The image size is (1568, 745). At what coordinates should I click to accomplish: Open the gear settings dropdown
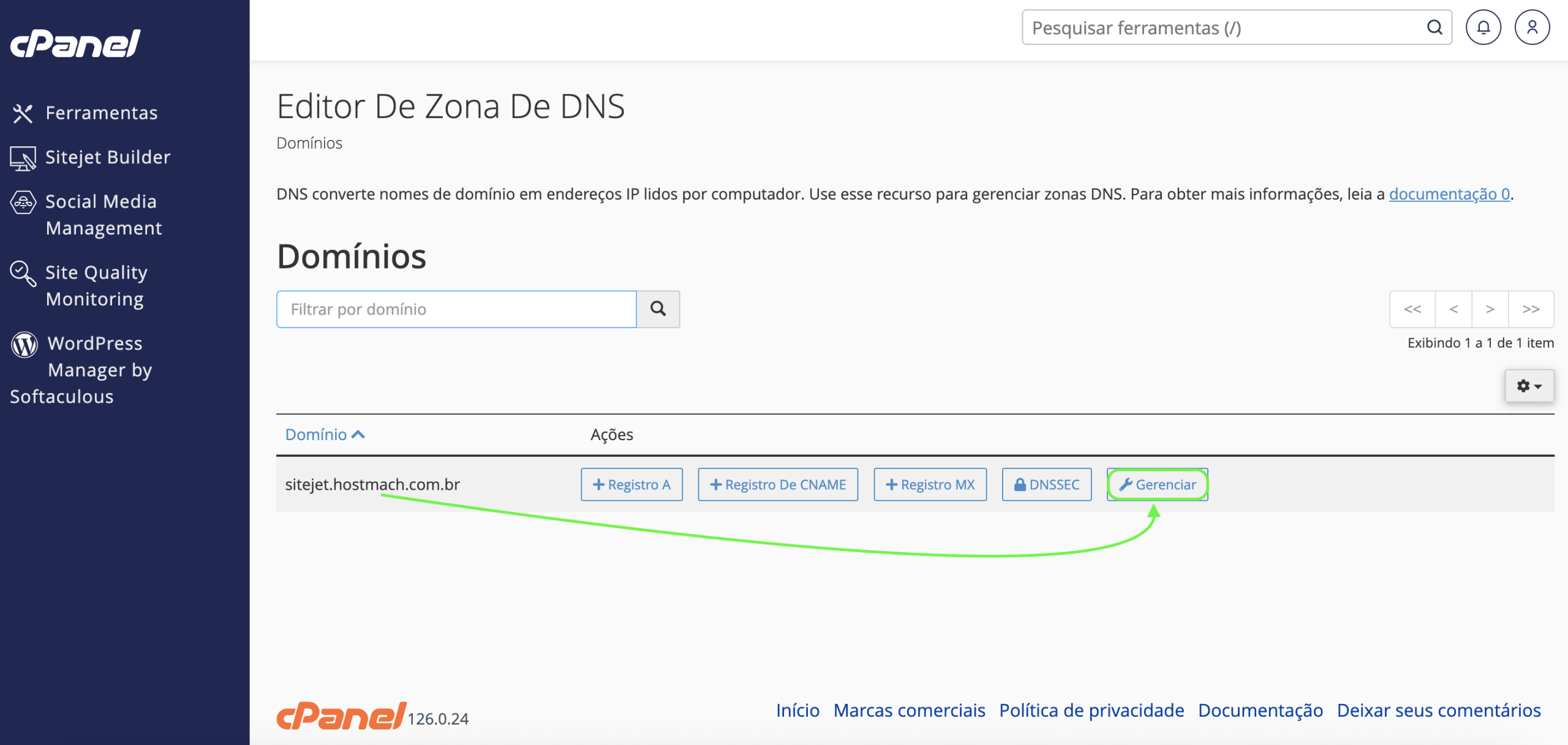coord(1529,386)
